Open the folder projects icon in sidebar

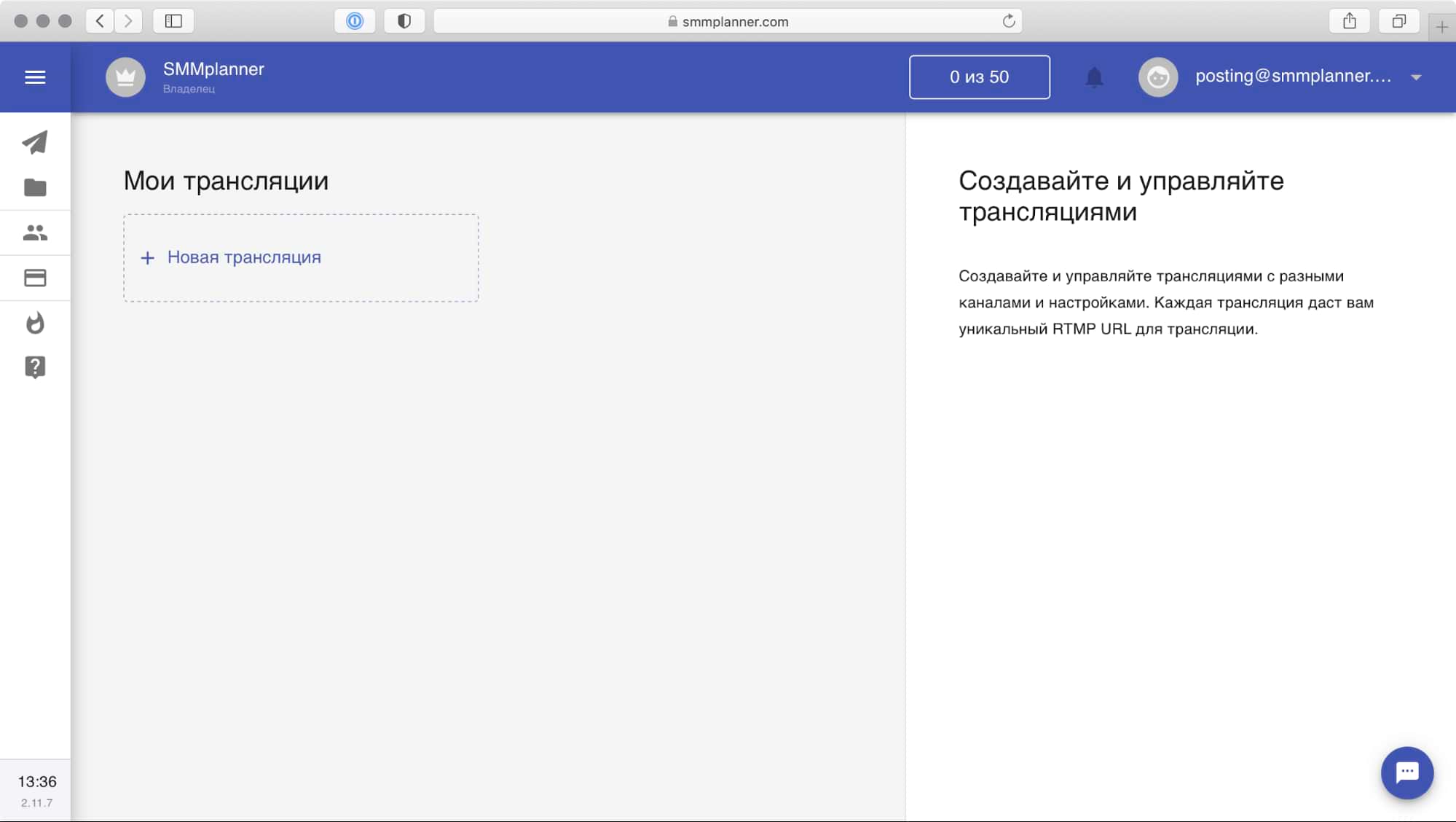35,188
